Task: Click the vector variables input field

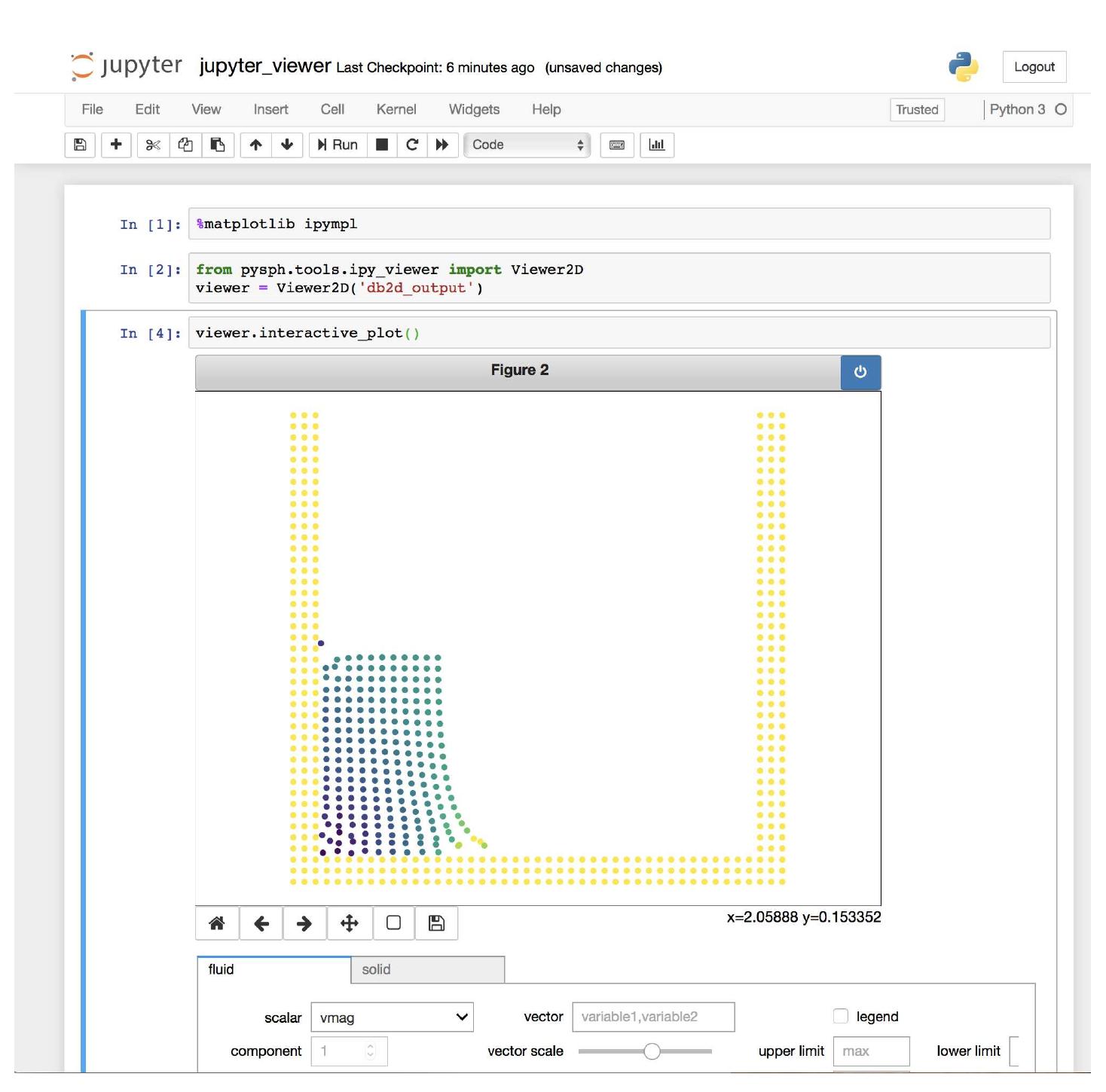Action: pos(653,1017)
